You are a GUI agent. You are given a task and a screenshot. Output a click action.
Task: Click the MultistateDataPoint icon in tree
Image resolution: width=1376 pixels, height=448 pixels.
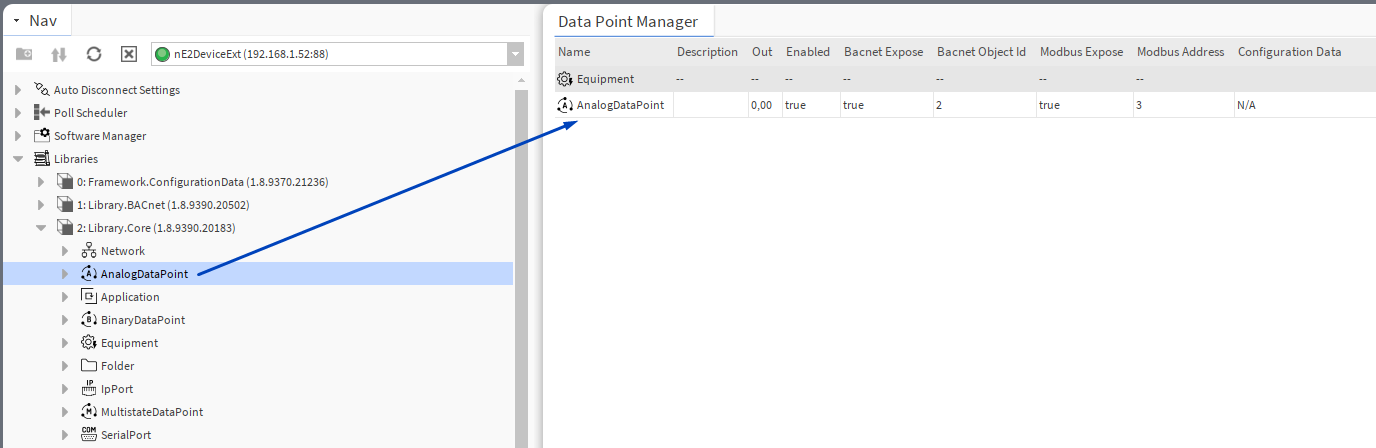click(x=88, y=412)
